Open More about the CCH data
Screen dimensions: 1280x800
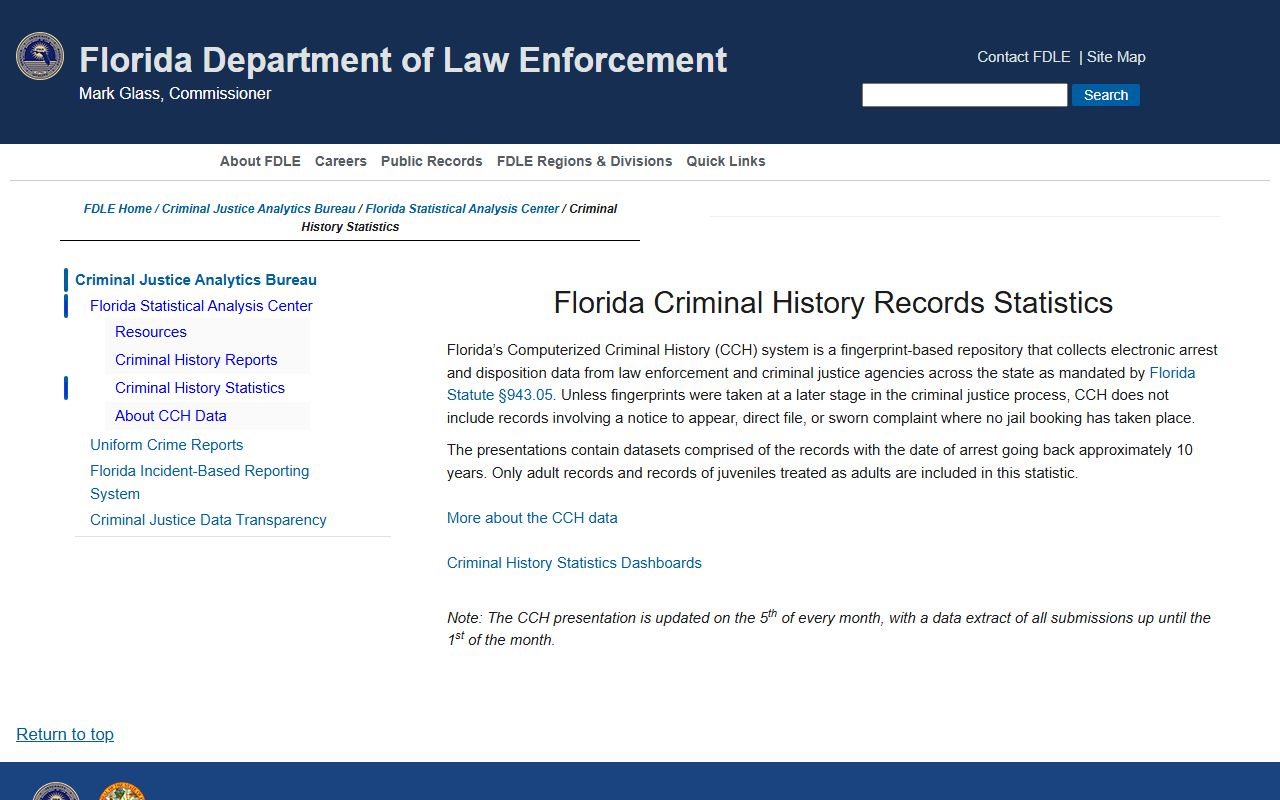[532, 518]
